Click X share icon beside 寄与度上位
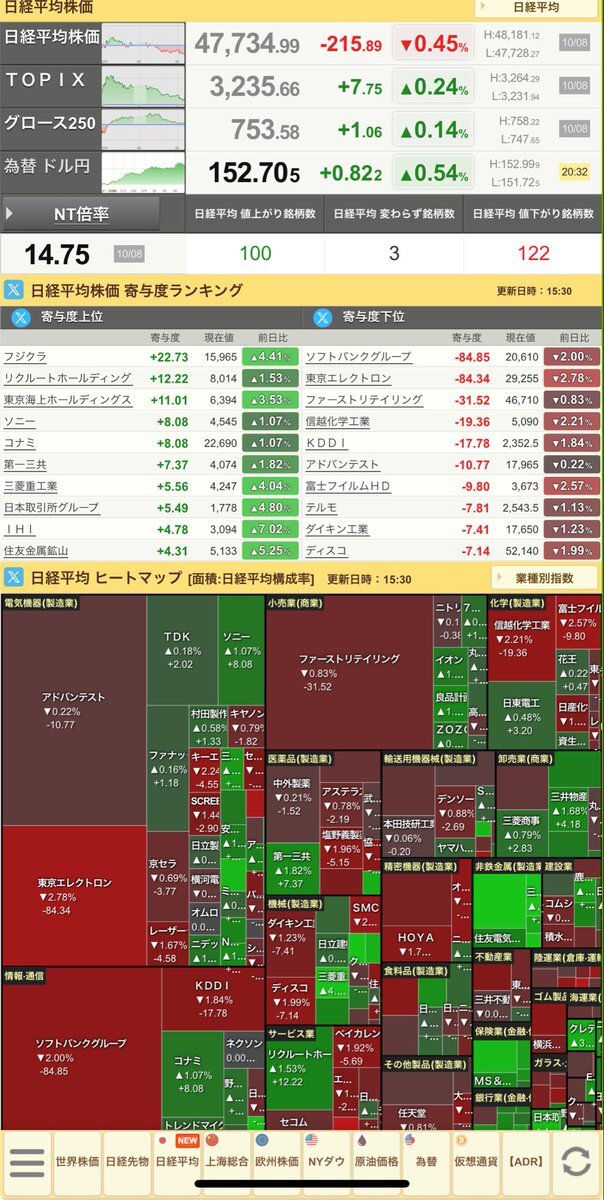The height and width of the screenshot is (1200, 604). click(23, 317)
